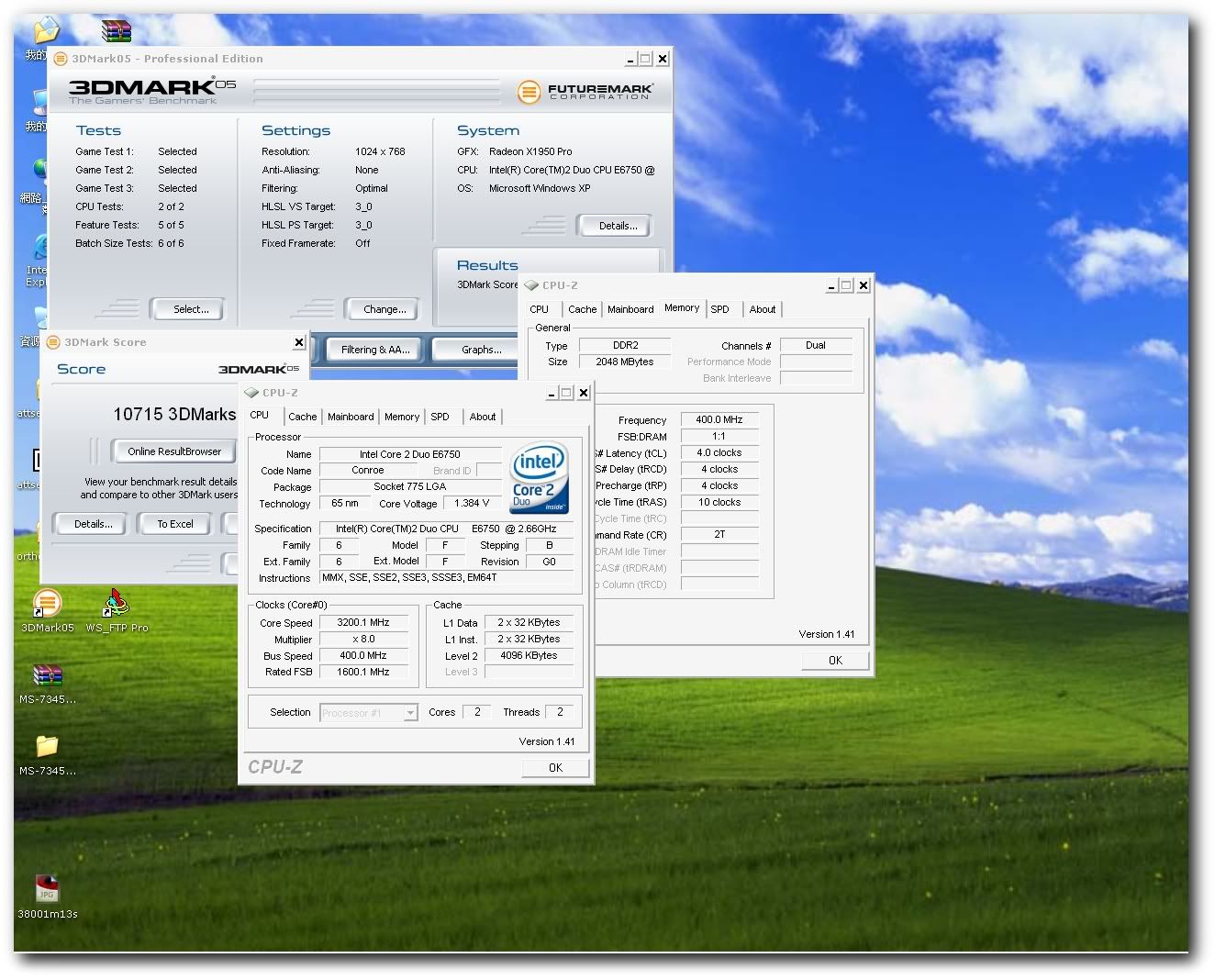The width and height of the screenshot is (1215, 980).
Task: Click the Radeon X1950 Pro GFX text
Action: pos(530,151)
